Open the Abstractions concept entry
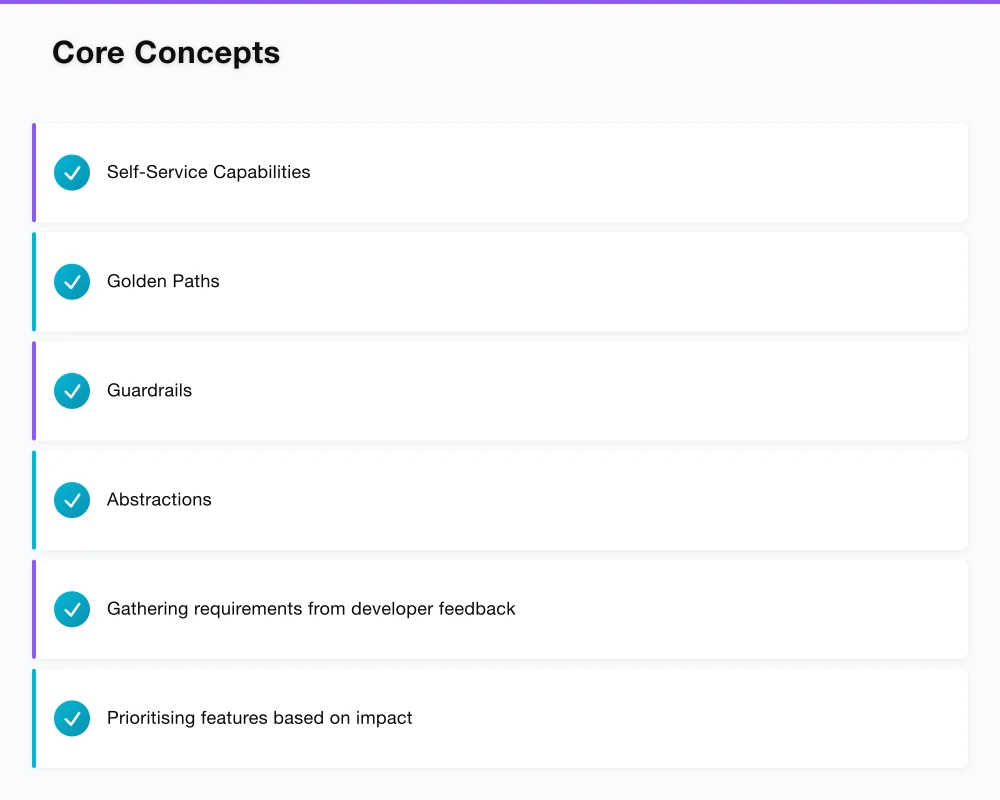The width and height of the screenshot is (1000, 800). [500, 500]
